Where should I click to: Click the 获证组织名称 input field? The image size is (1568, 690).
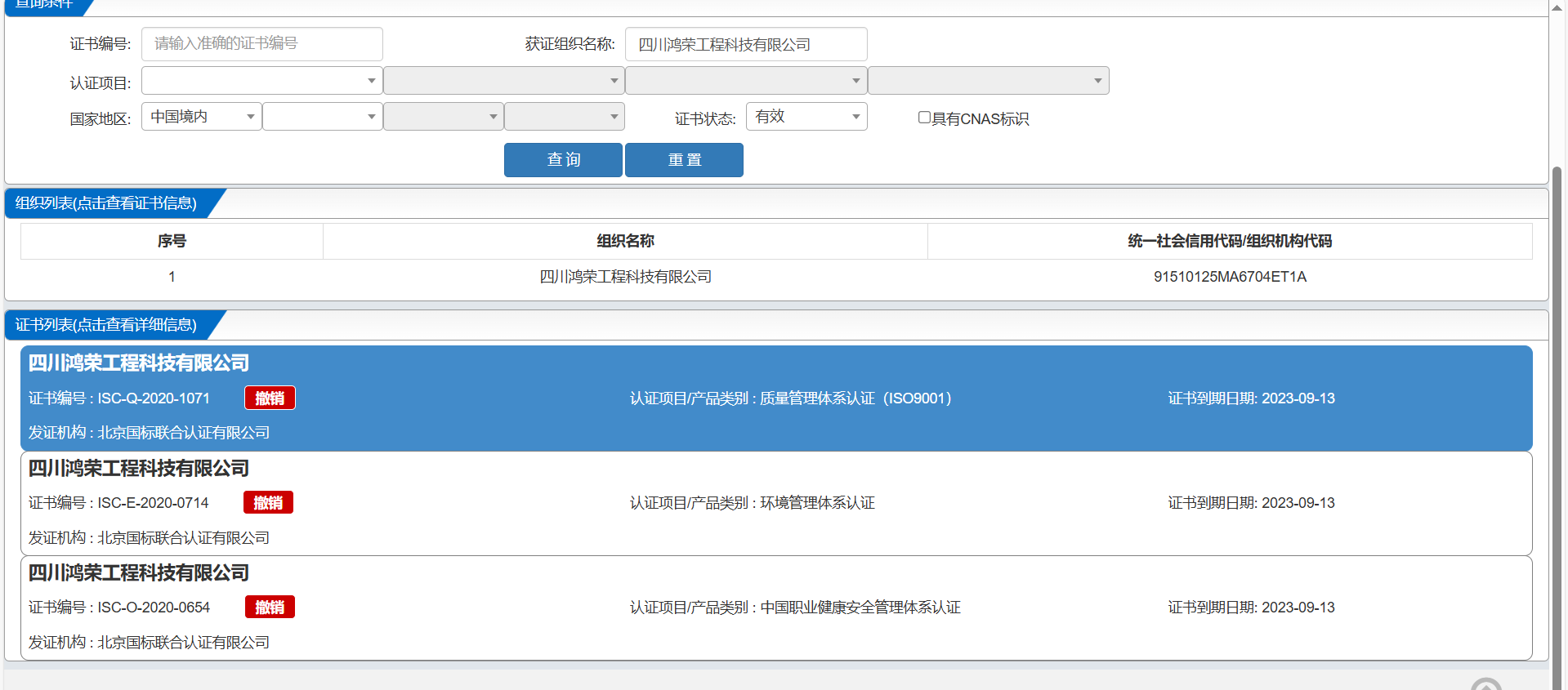tap(745, 44)
